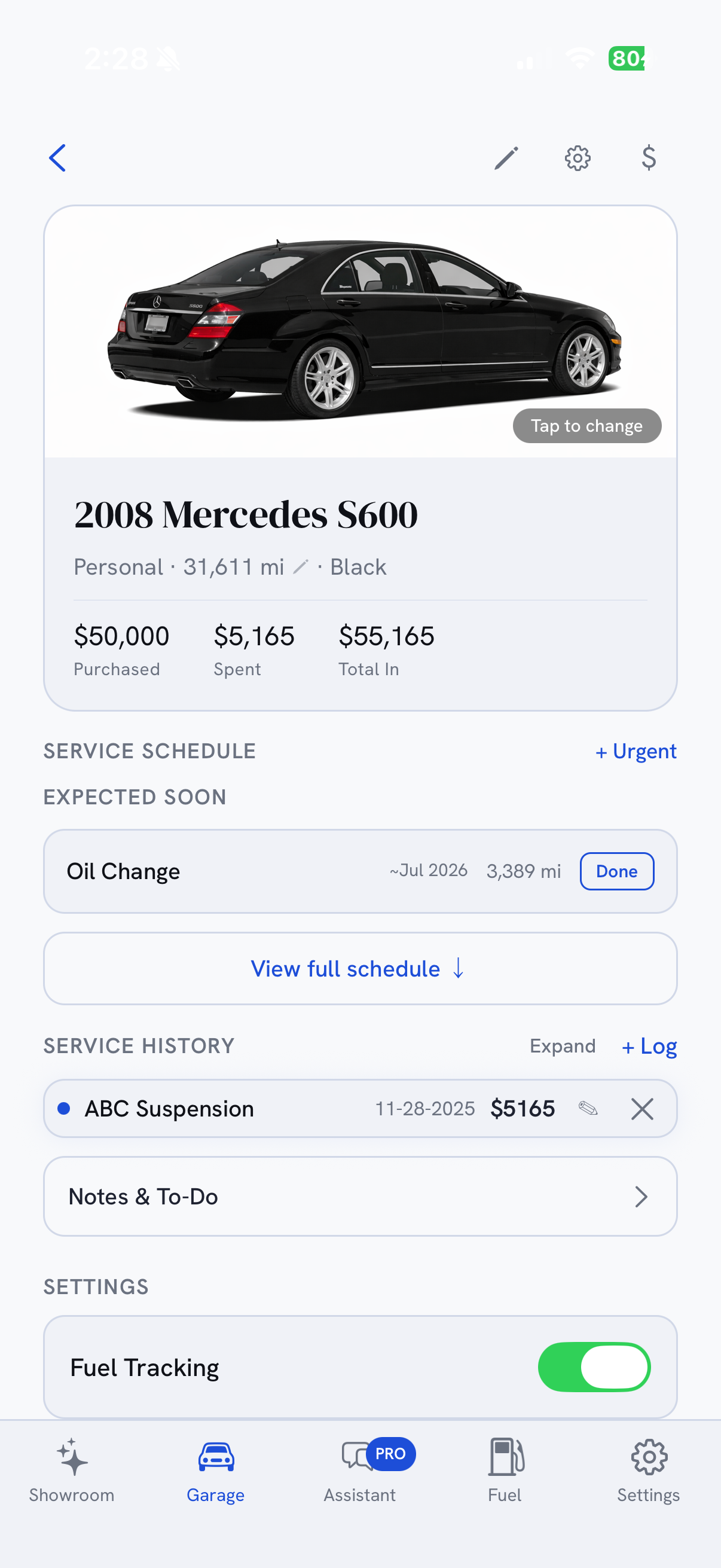Add an urgent service item
Screen dimensions: 721x1568
pyautogui.click(x=636, y=751)
